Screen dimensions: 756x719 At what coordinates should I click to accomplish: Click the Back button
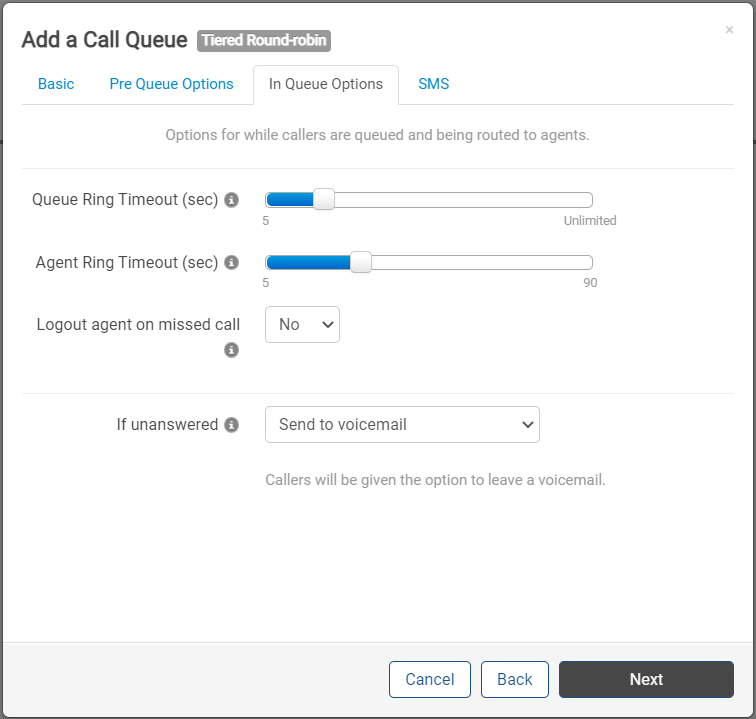coord(514,679)
